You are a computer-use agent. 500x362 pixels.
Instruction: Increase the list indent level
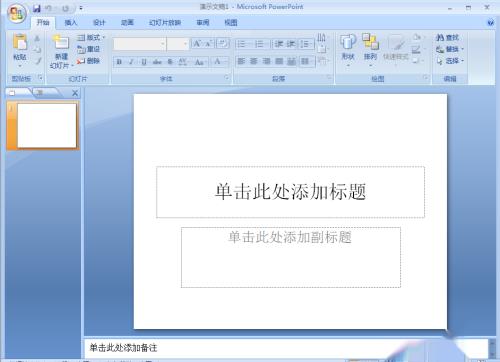(291, 44)
